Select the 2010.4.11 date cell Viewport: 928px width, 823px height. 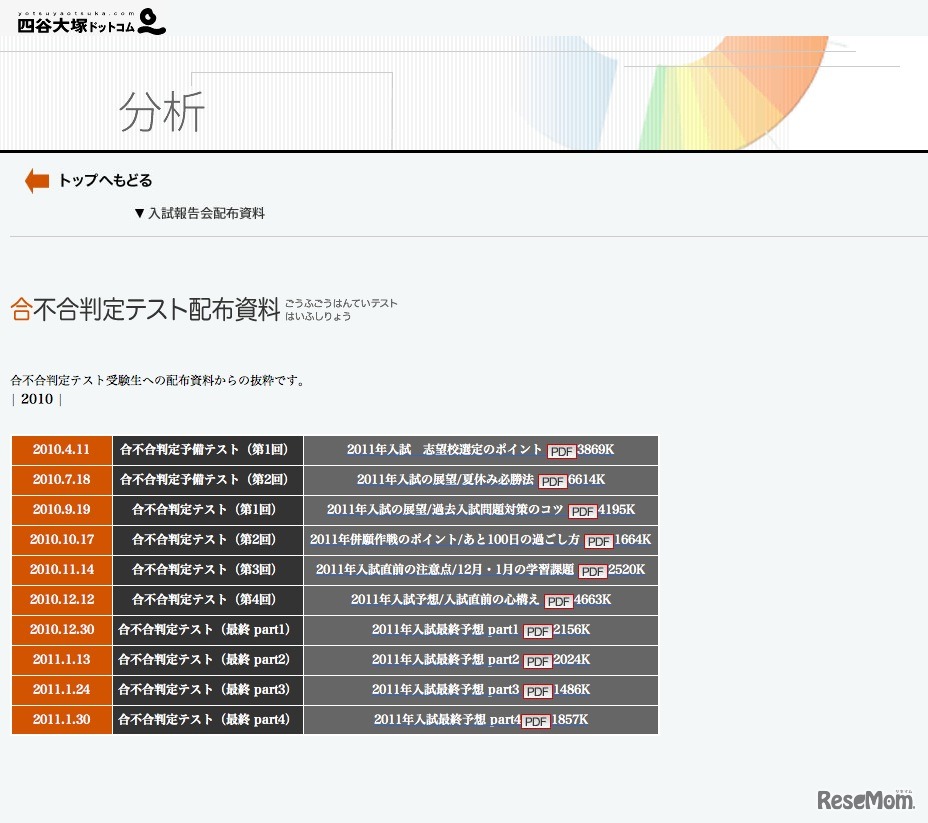pyautogui.click(x=60, y=450)
